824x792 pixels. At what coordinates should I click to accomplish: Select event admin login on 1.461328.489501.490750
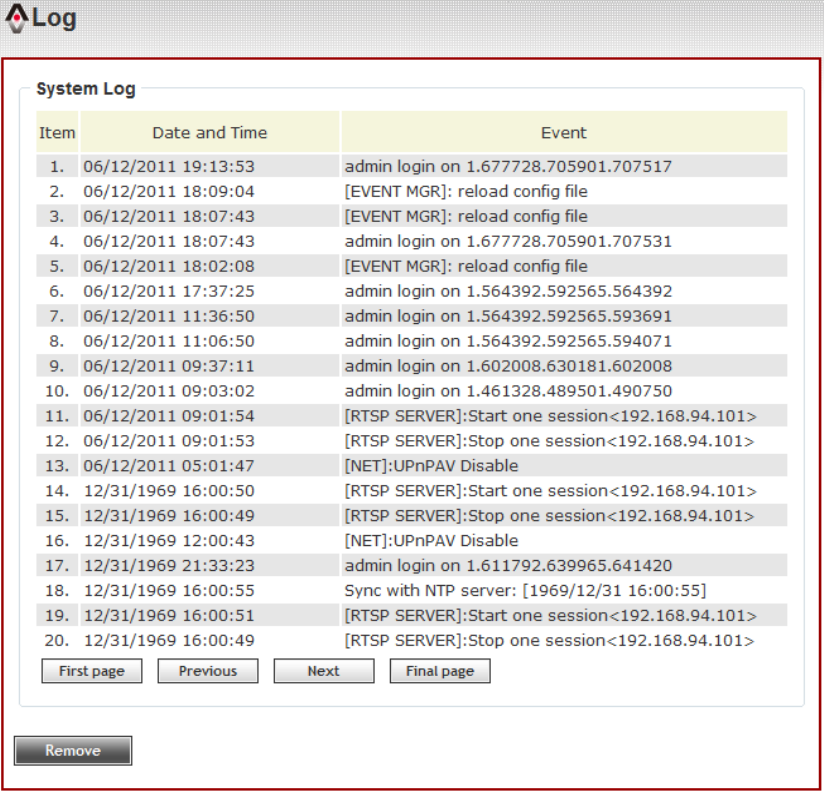tap(508, 391)
